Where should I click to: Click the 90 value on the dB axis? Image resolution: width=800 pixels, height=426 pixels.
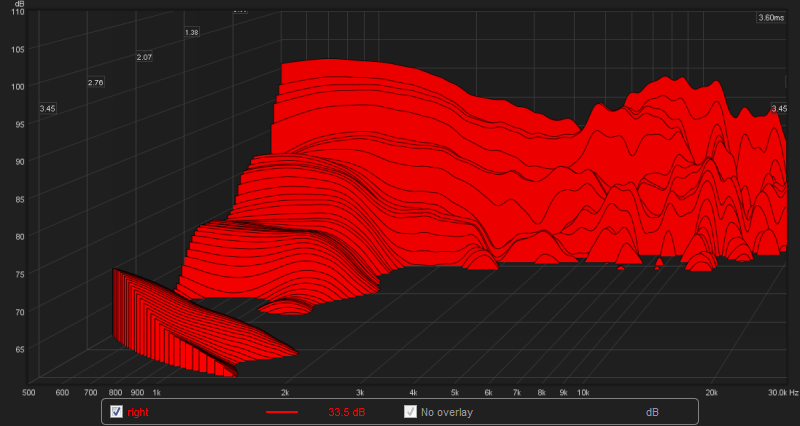(19, 161)
